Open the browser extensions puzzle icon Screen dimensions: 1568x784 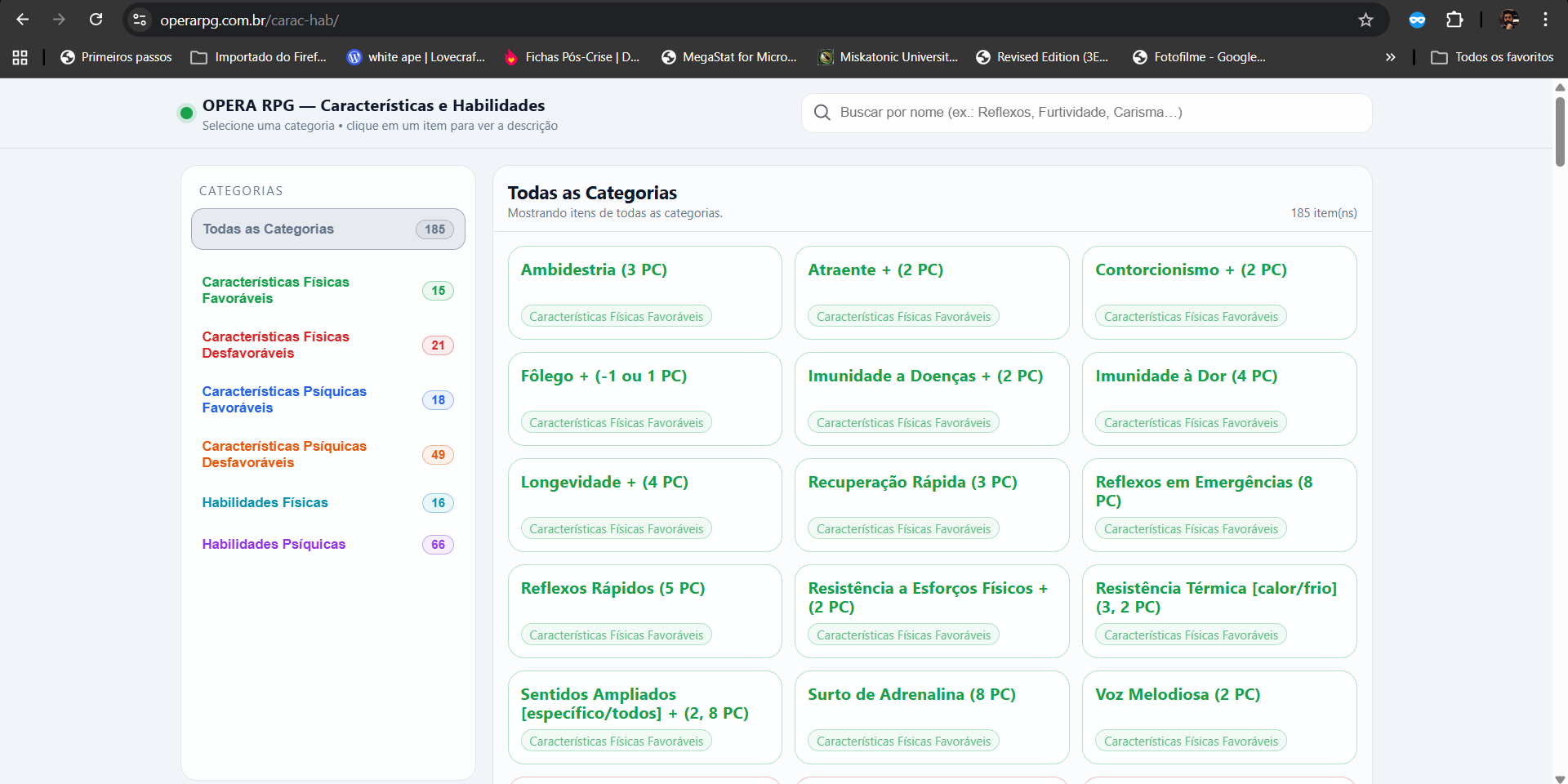[x=1454, y=20]
